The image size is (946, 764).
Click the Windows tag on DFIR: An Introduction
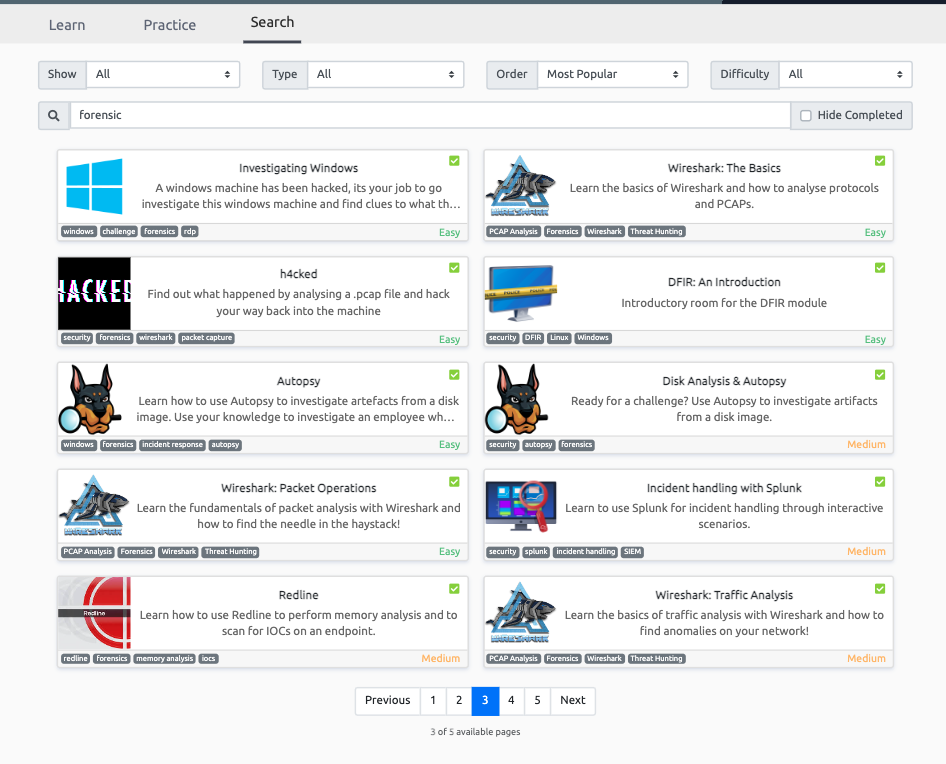click(x=592, y=338)
